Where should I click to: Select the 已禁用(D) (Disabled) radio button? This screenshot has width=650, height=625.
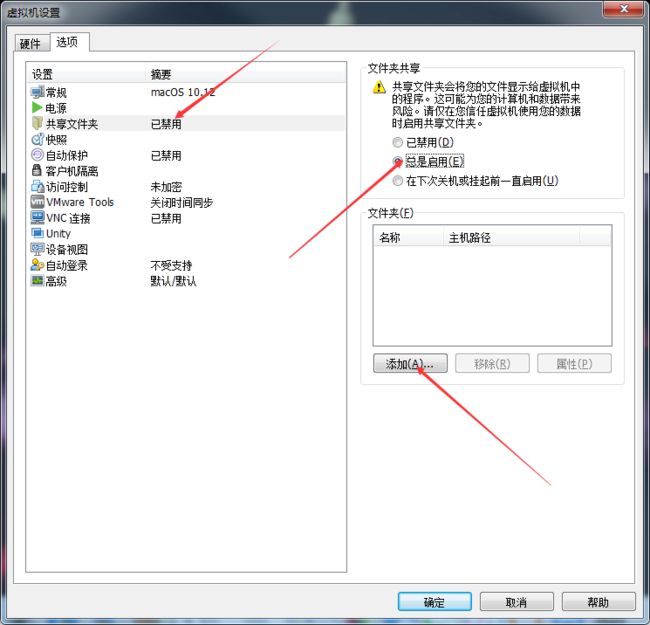point(398,143)
